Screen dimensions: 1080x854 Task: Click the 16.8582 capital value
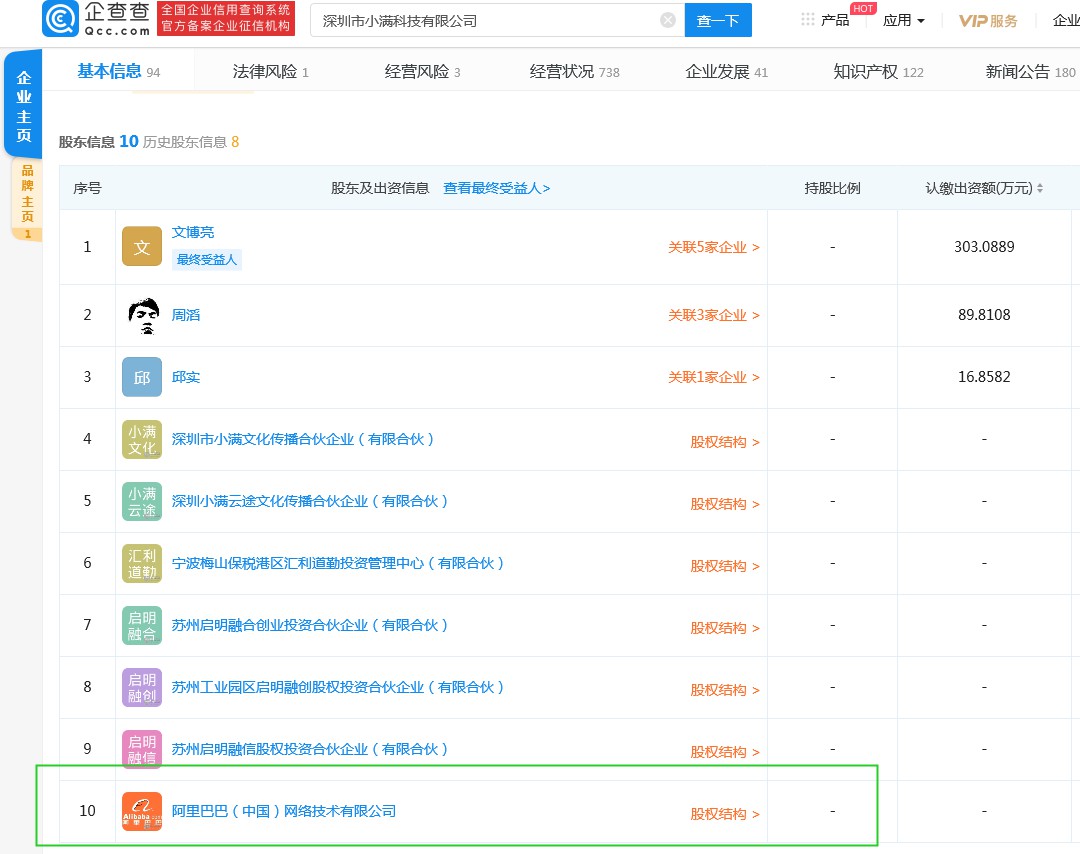click(x=984, y=377)
